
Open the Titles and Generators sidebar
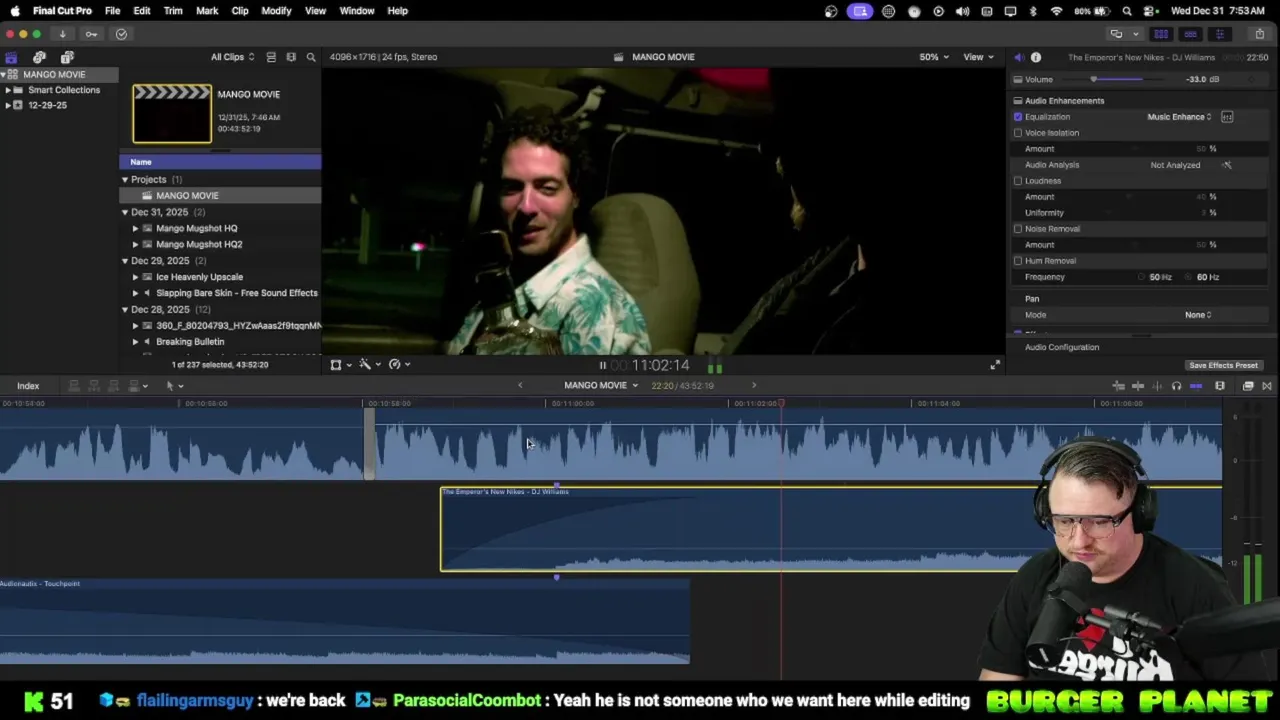point(67,57)
